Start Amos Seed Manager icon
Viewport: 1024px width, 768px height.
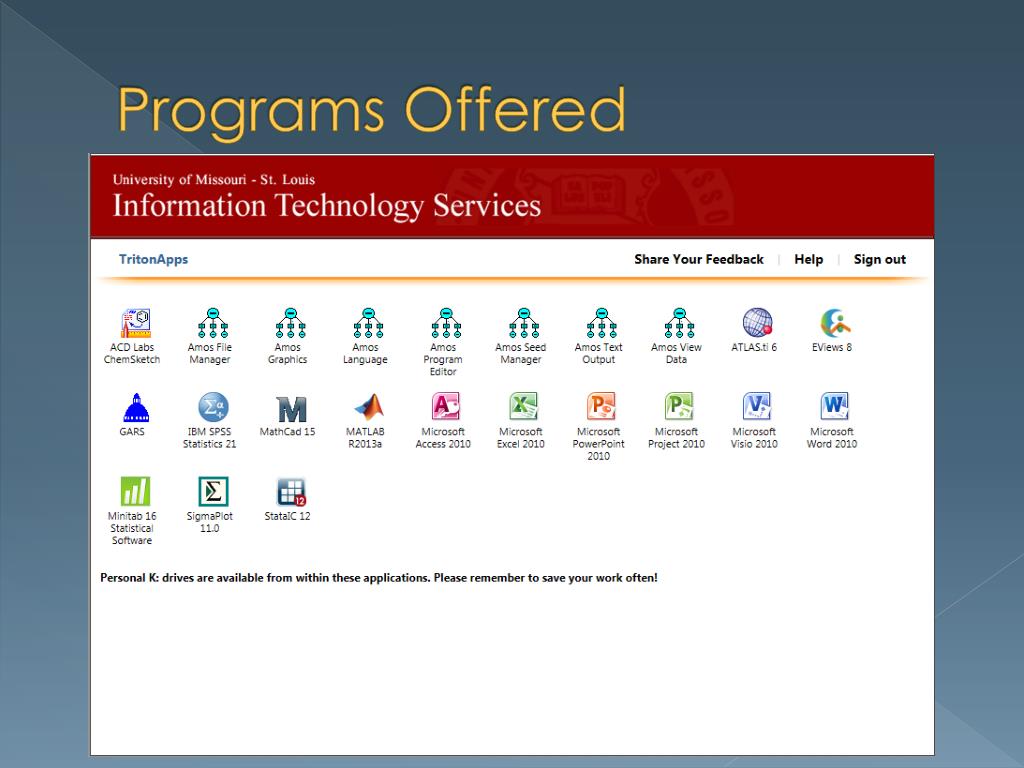pos(524,323)
